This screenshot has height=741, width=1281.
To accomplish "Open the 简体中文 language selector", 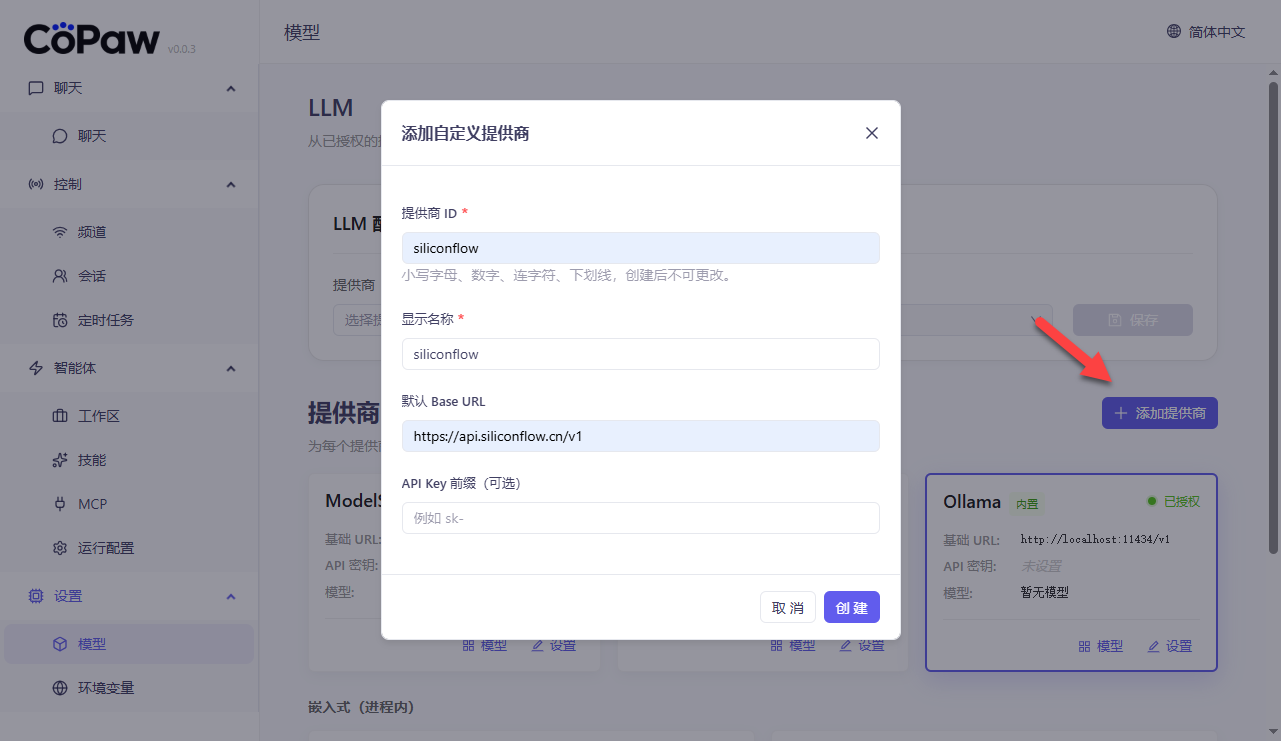I will click(x=1206, y=32).
